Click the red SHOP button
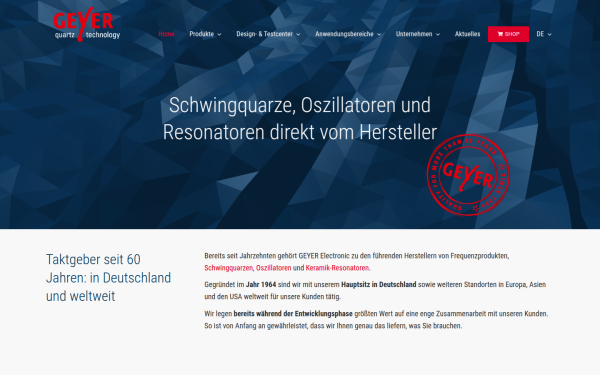Viewport: 600px width, 375px height. [x=508, y=34]
